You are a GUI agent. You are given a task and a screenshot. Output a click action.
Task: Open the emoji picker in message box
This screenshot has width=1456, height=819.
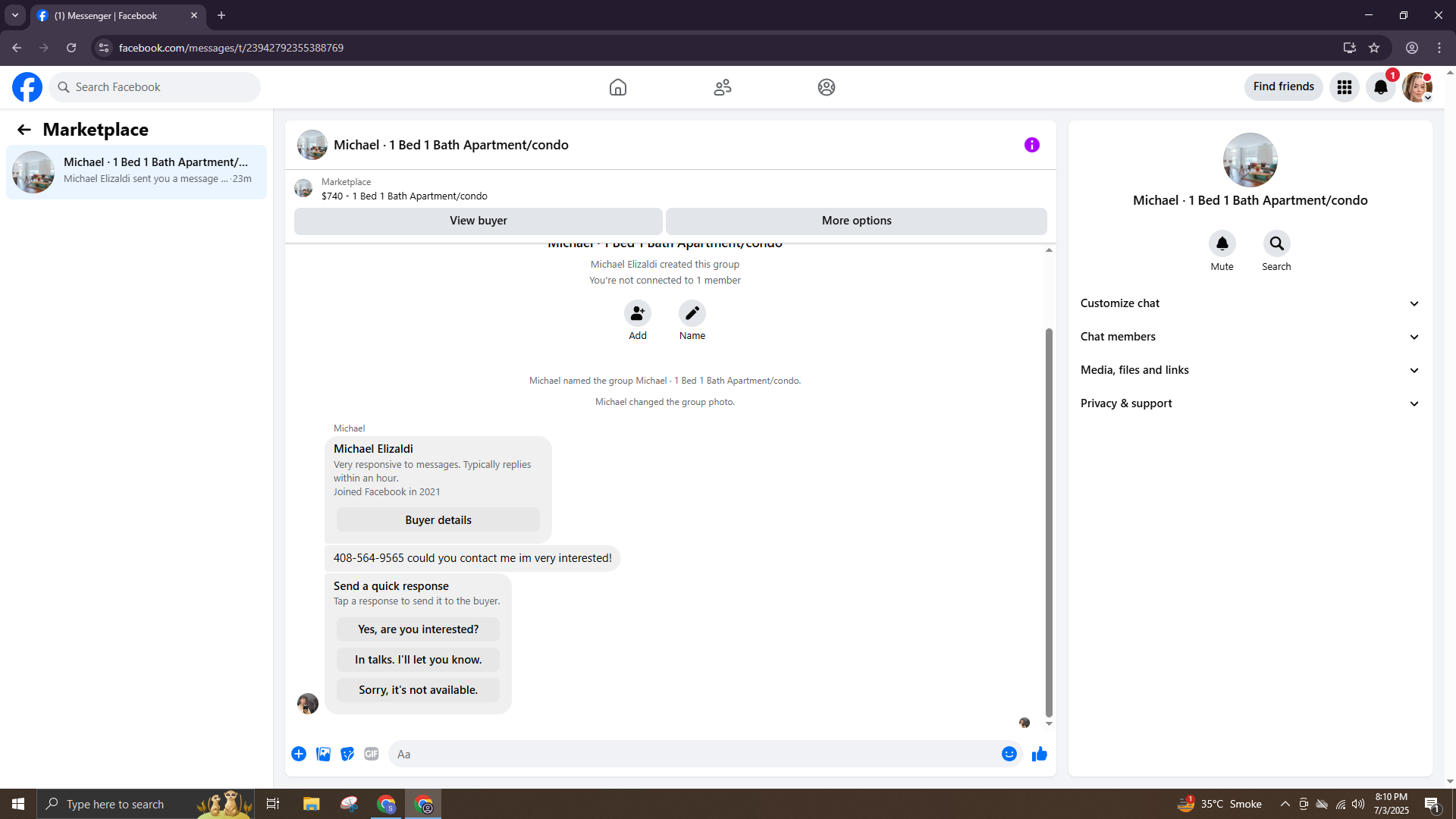click(1009, 754)
